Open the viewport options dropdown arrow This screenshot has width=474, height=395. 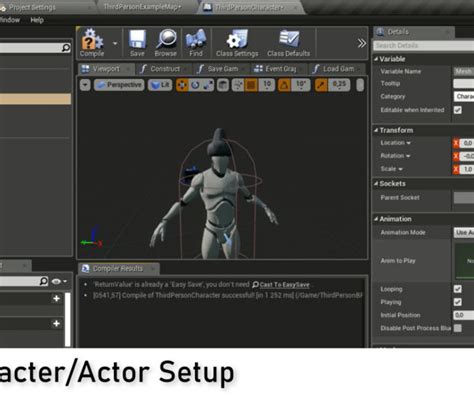[85, 85]
